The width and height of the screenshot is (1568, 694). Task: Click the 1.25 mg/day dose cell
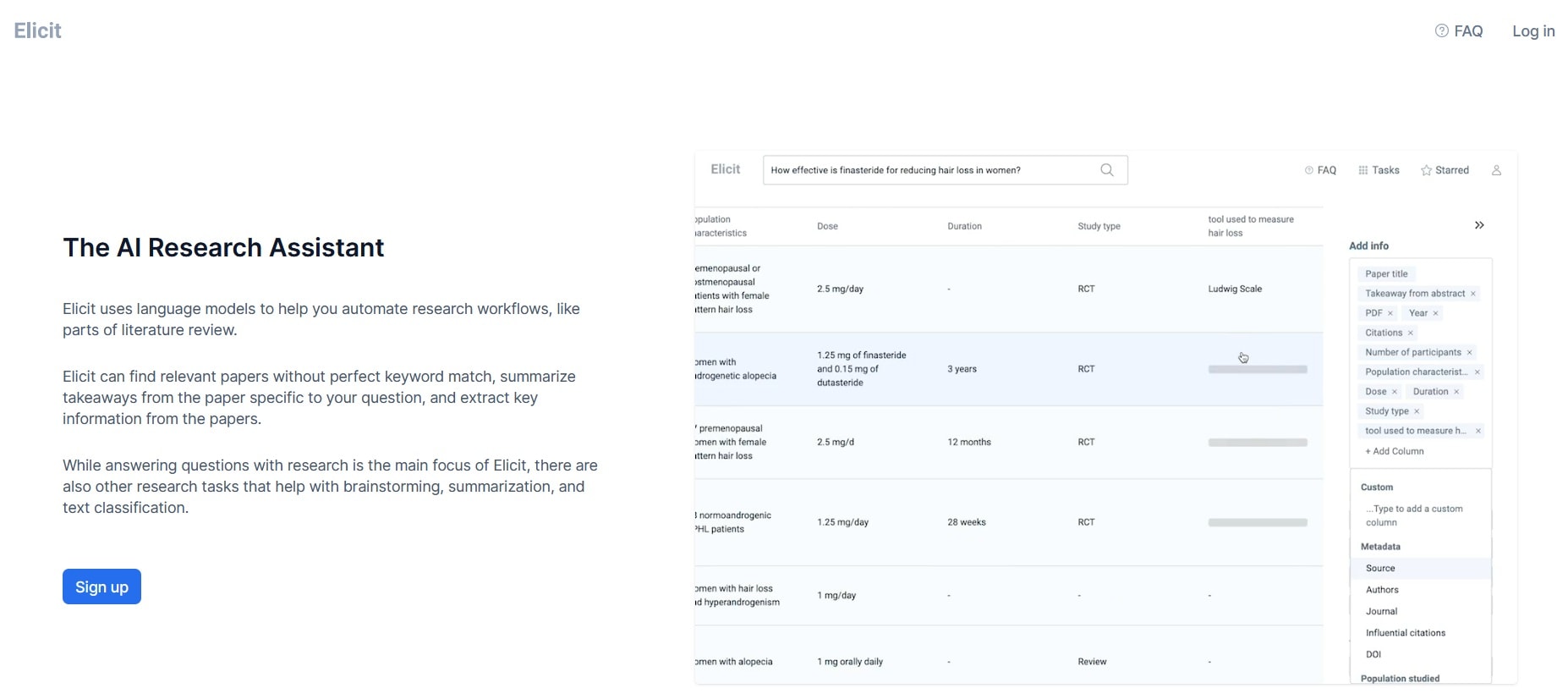click(842, 522)
